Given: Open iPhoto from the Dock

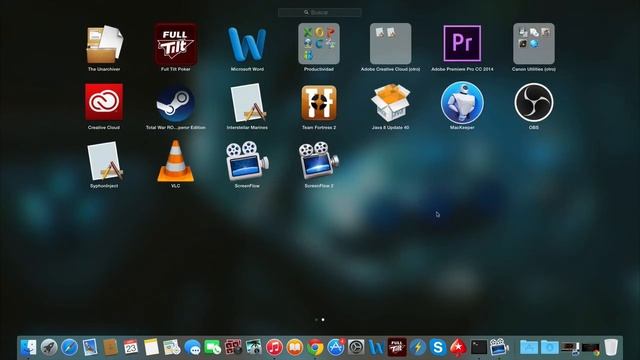Looking at the screenshot, I should pos(253,347).
